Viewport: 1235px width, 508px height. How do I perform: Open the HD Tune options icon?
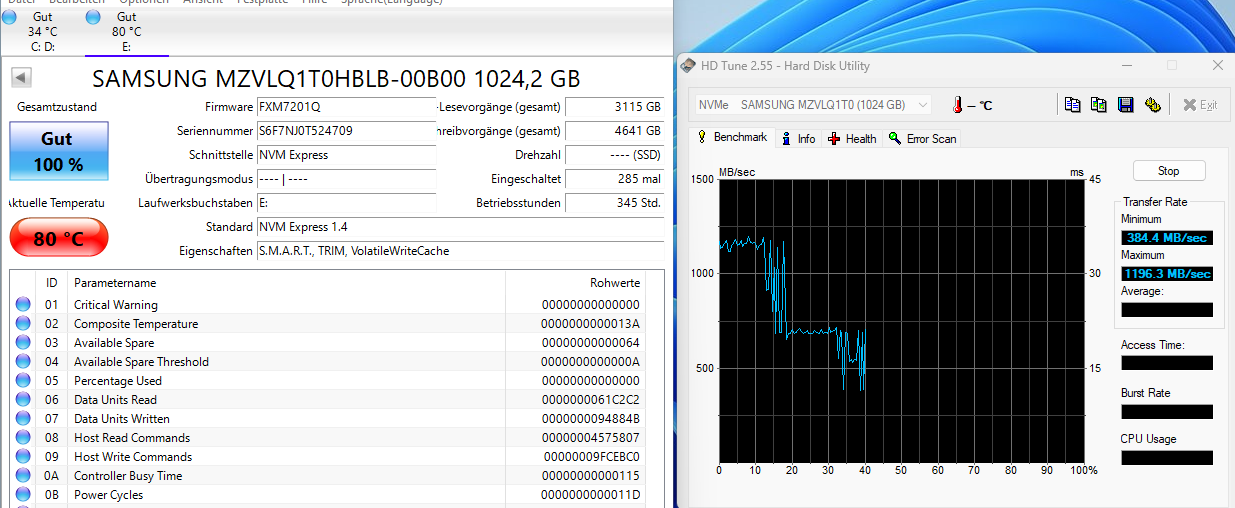1152,105
